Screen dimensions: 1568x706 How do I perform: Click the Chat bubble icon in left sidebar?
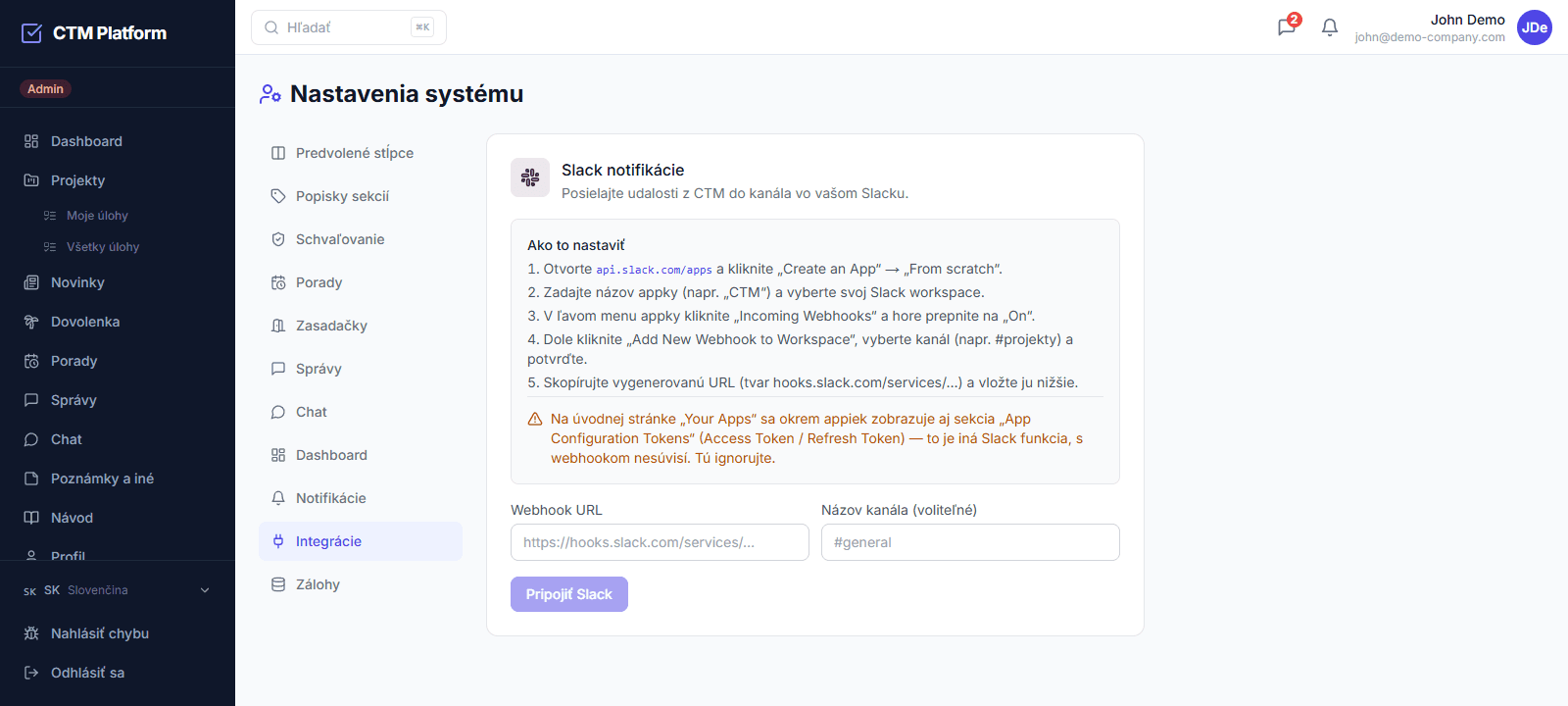[31, 439]
